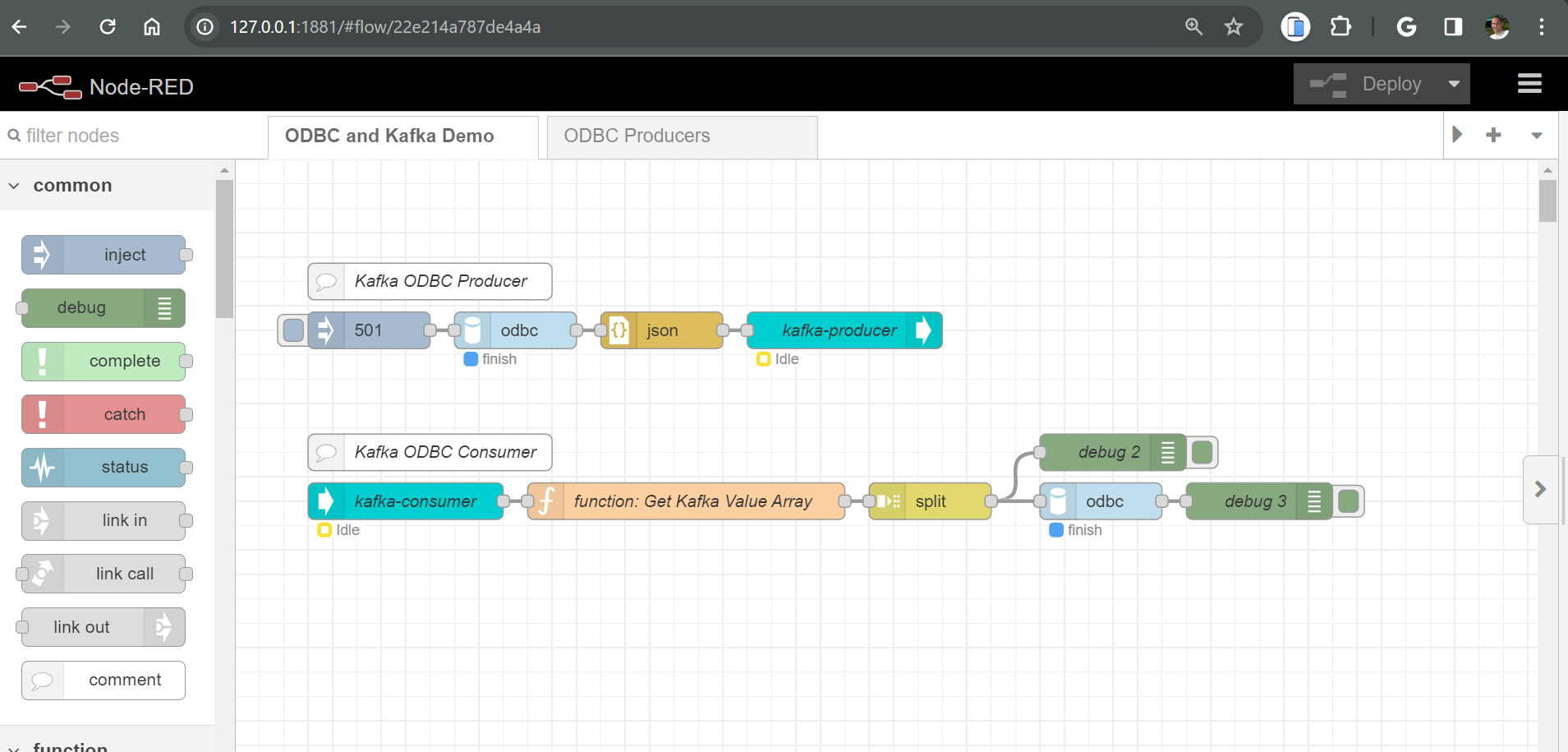This screenshot has width=1568, height=752.
Task: Bookmark this page with the star icon
Action: click(1234, 27)
